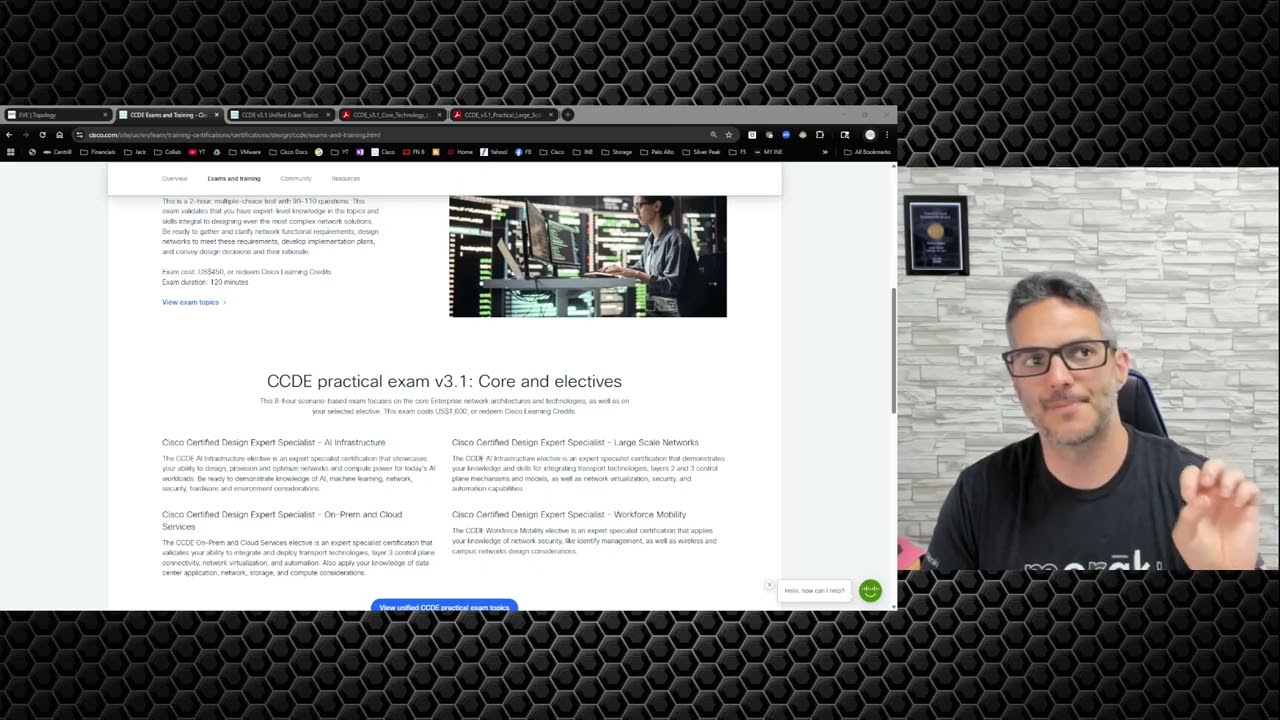The image size is (1280, 720).
Task: Switch to CCDE v3.1 Unified Exam Topics tab
Action: 279,115
